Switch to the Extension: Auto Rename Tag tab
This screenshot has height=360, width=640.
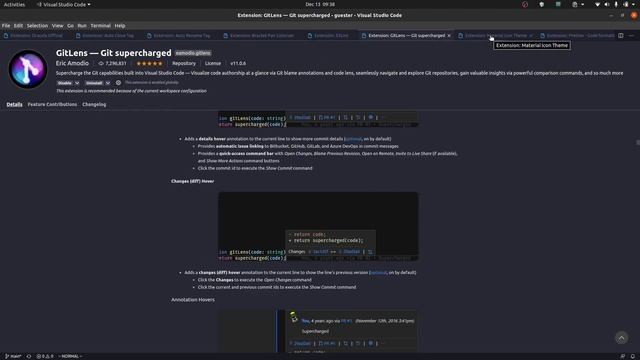point(182,36)
